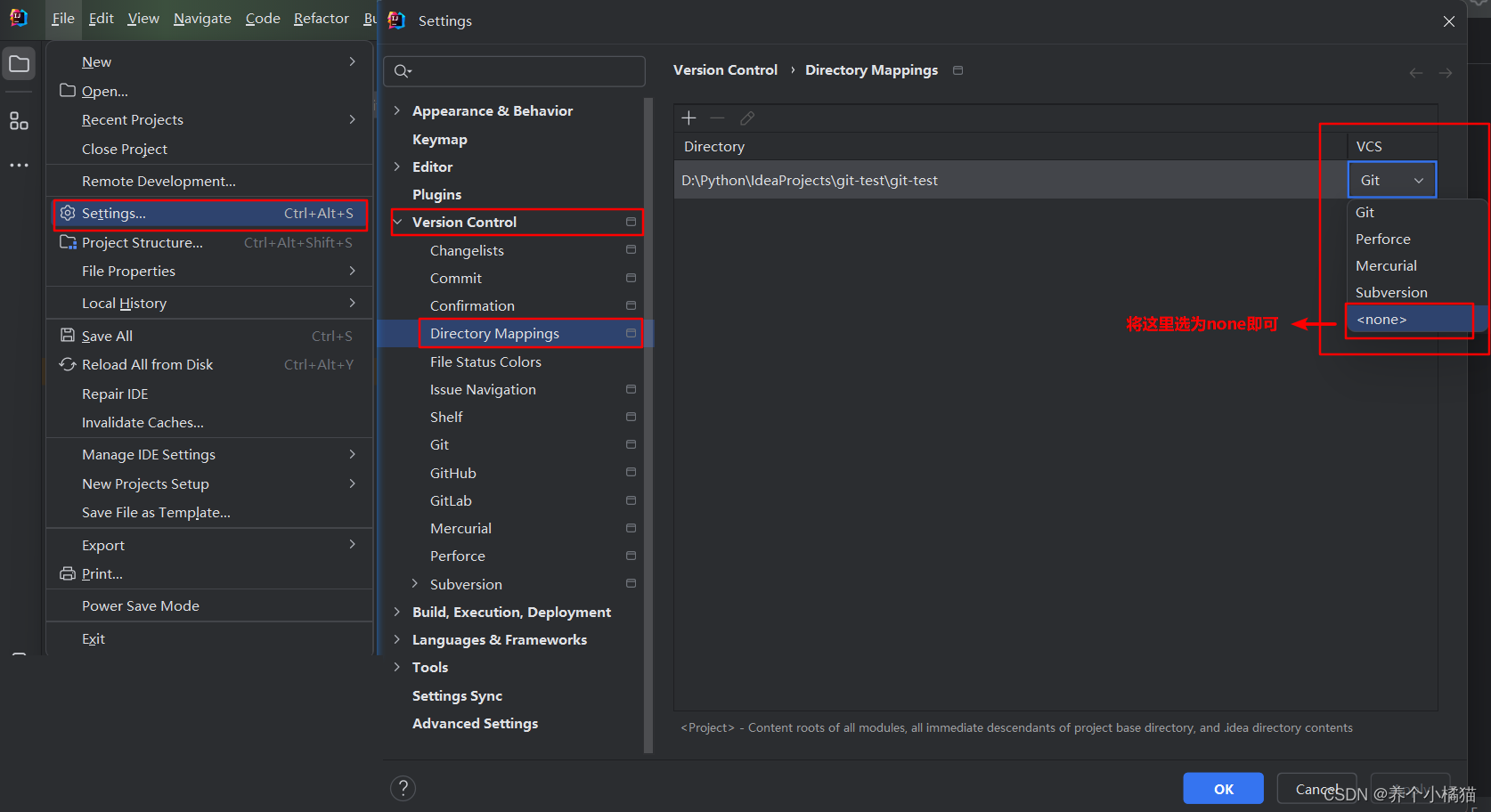Open the Project tool window folder icon

point(19,64)
